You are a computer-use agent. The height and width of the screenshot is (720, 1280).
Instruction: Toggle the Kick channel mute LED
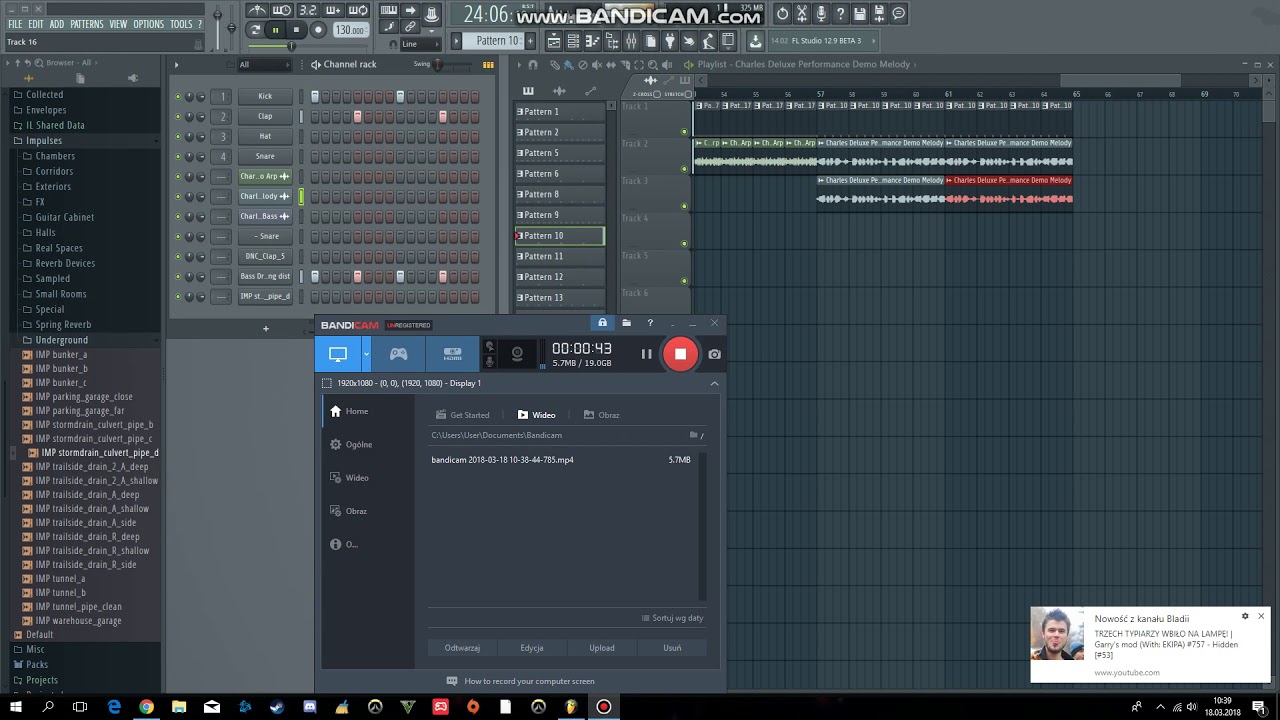click(x=178, y=97)
